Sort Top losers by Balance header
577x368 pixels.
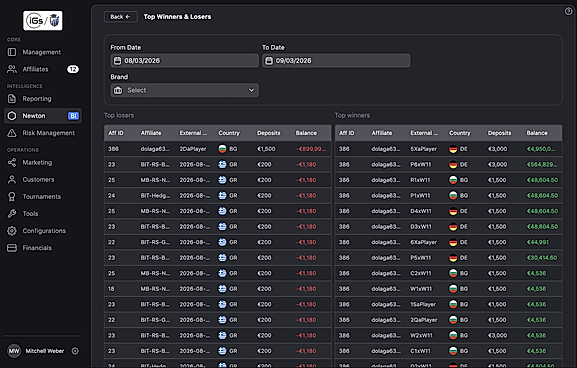point(306,133)
